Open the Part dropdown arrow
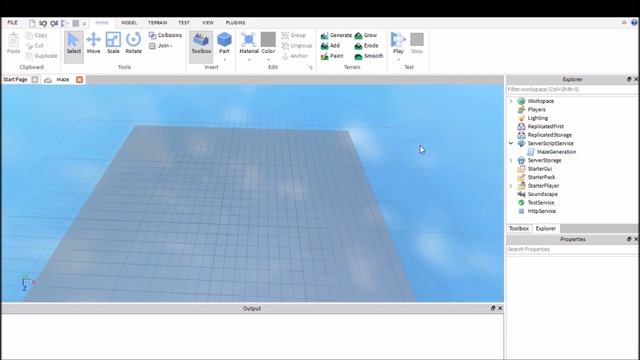 [x=224, y=60]
